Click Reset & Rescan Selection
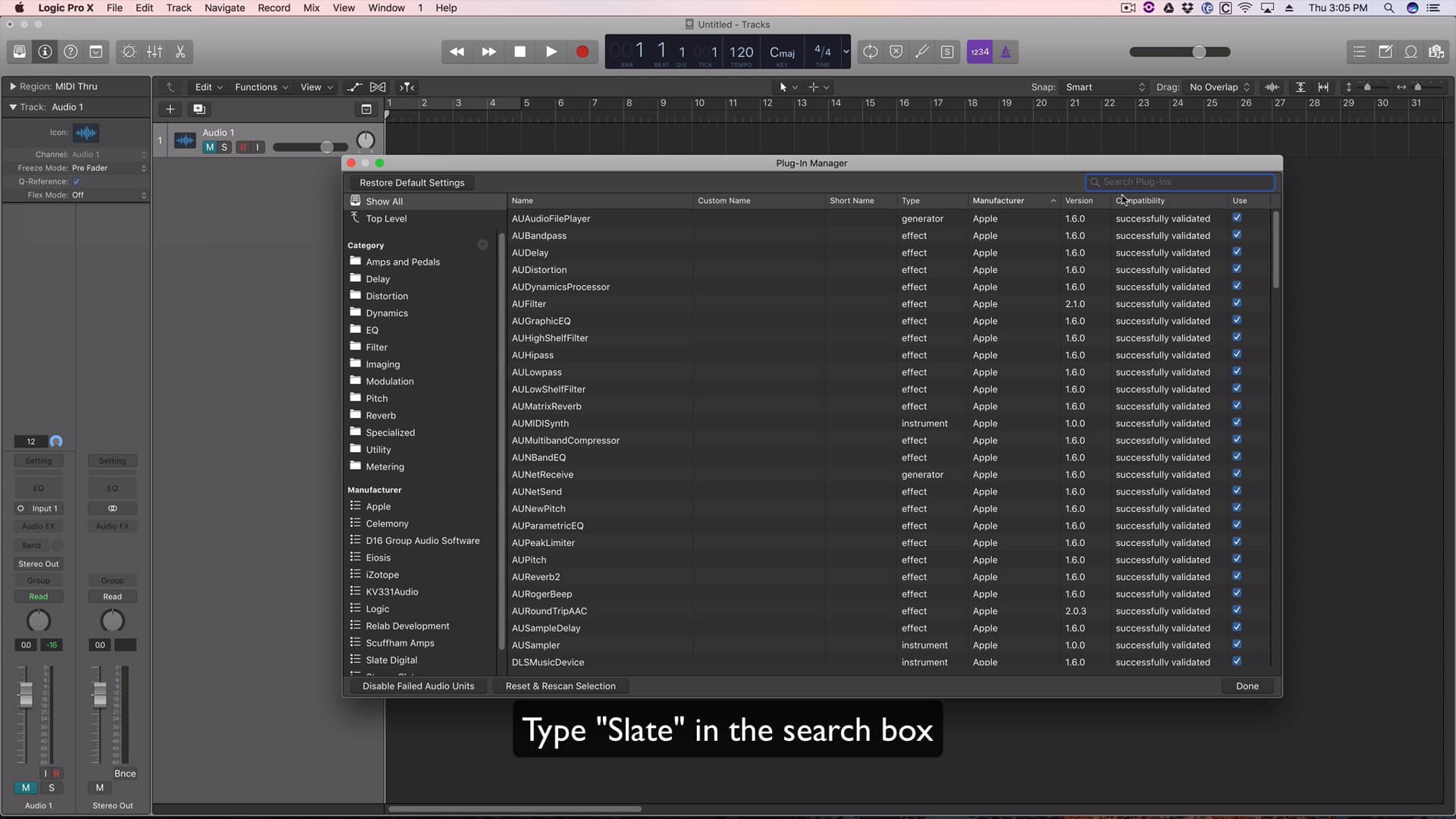 point(560,686)
